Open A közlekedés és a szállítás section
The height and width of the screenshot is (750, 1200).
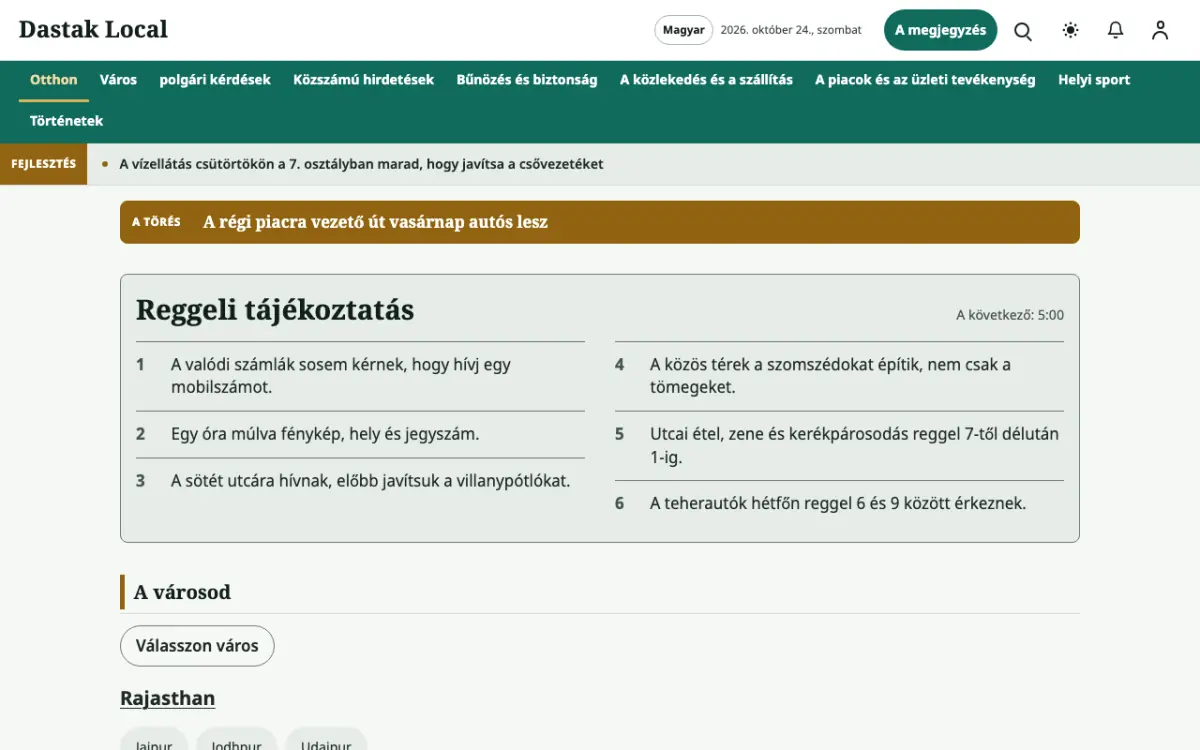click(x=706, y=80)
